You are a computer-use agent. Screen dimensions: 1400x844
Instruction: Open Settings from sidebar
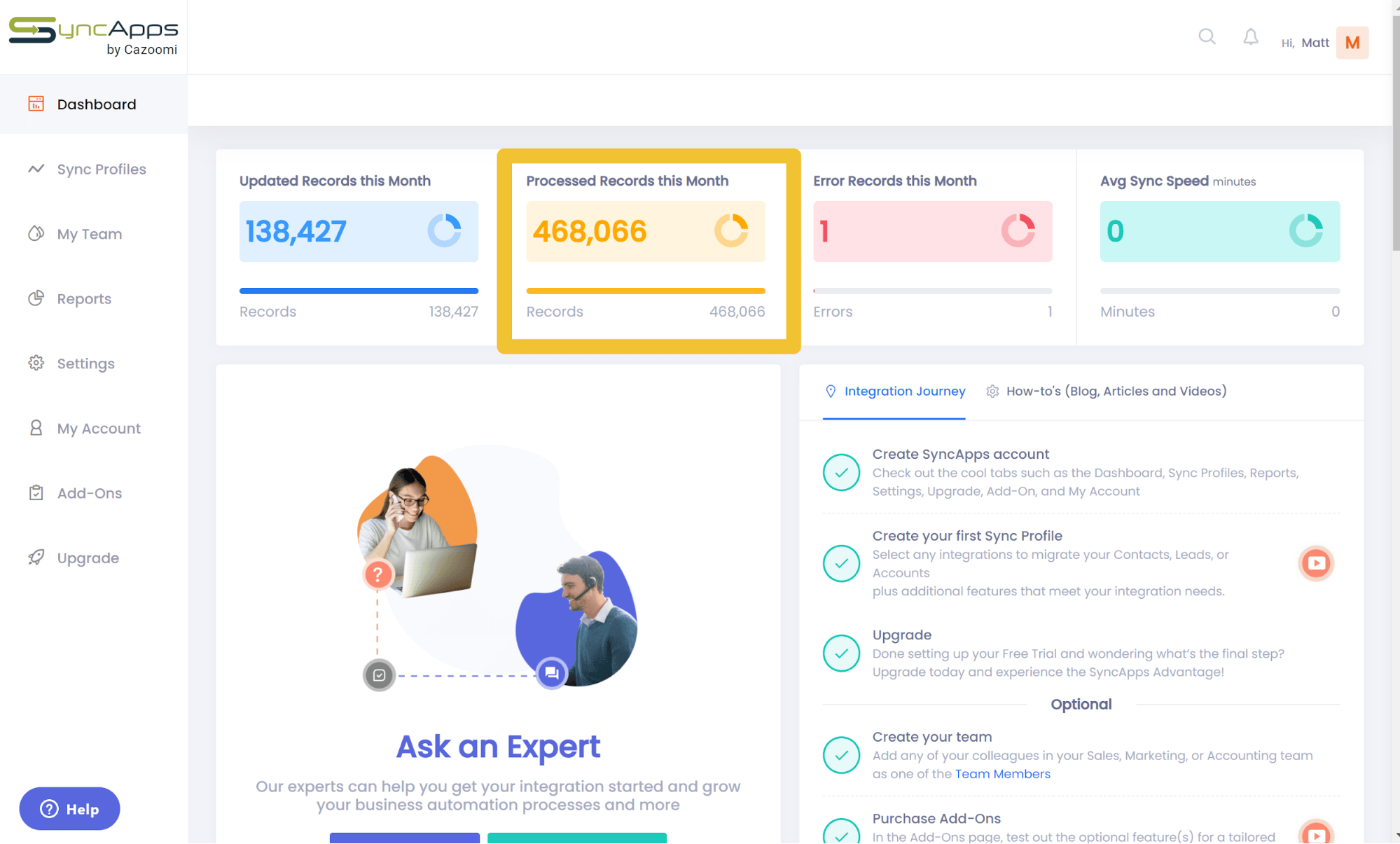tap(86, 363)
